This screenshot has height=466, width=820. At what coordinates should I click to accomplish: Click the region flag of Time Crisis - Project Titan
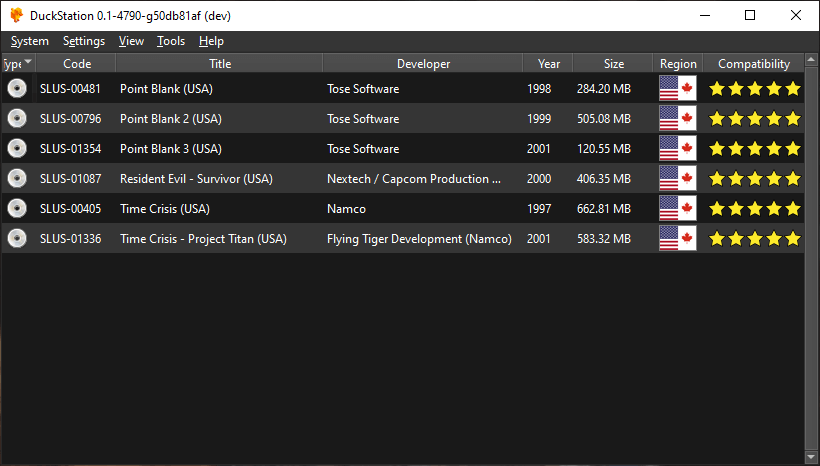pos(678,238)
